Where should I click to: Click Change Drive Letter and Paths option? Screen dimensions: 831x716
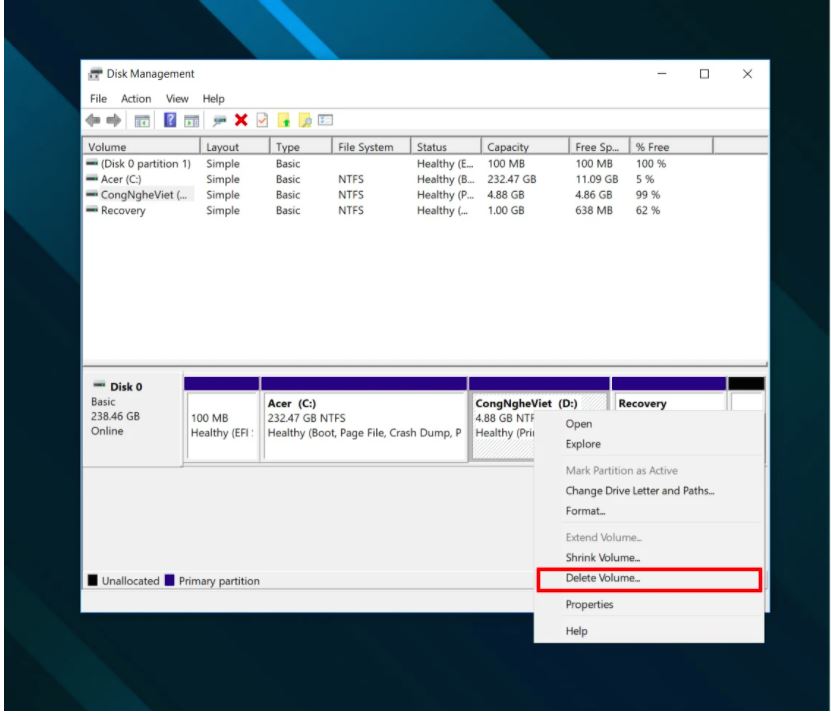pos(640,491)
